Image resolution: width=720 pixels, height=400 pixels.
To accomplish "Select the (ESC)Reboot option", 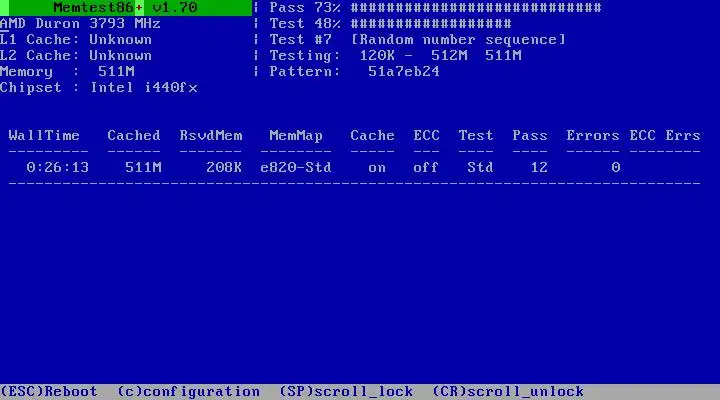I will coord(49,391).
